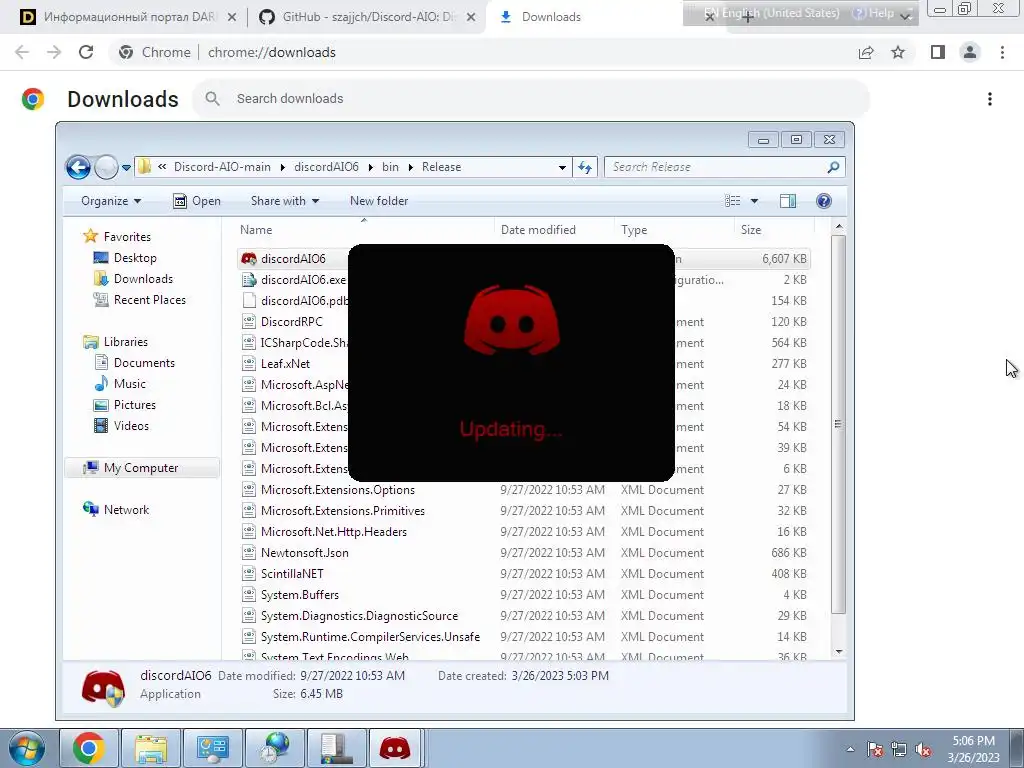Image resolution: width=1024 pixels, height=768 pixels.
Task: Click the Explorer back arrow button
Action: (x=78, y=167)
